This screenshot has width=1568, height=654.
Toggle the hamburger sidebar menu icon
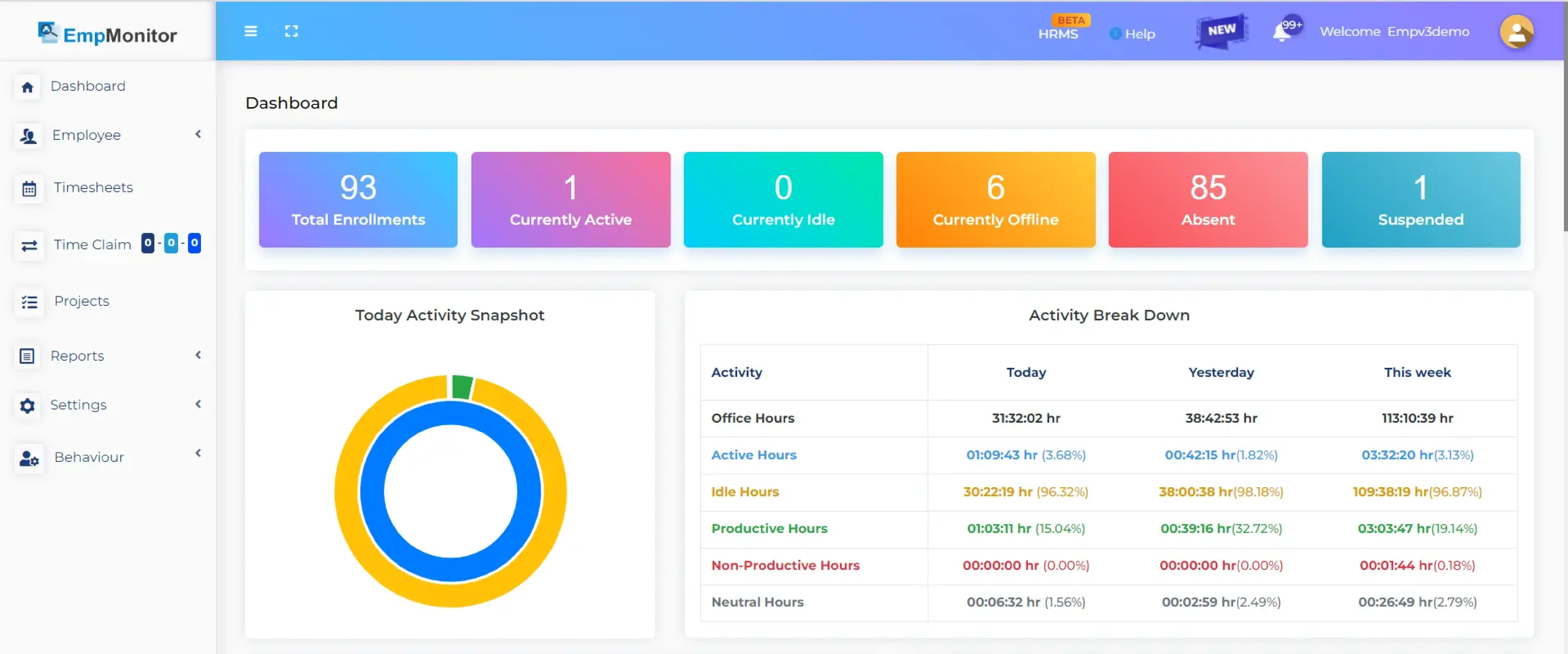251,31
